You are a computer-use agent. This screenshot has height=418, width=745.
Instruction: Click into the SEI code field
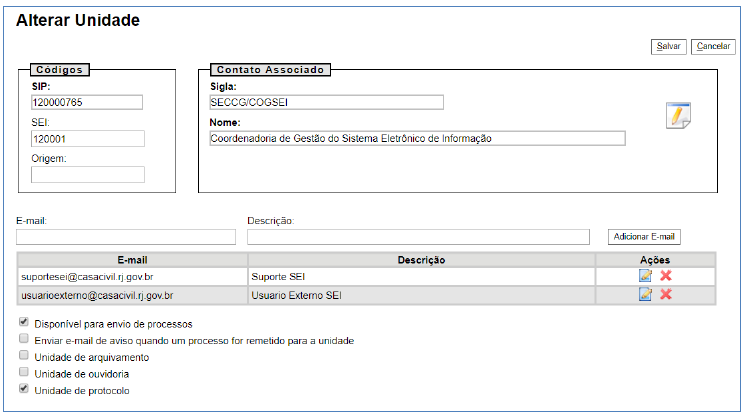[x=87, y=139]
